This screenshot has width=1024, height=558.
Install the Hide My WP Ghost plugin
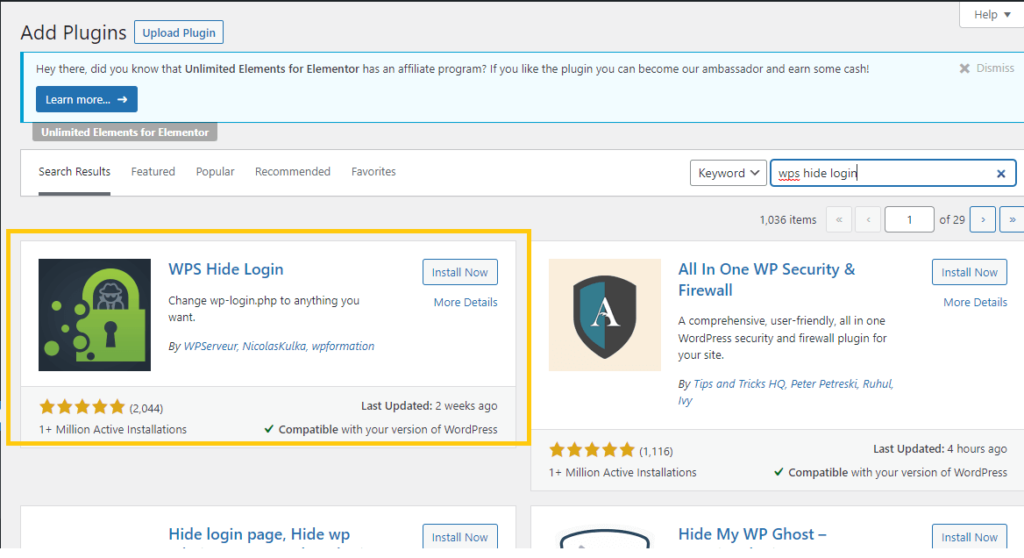coord(969,536)
